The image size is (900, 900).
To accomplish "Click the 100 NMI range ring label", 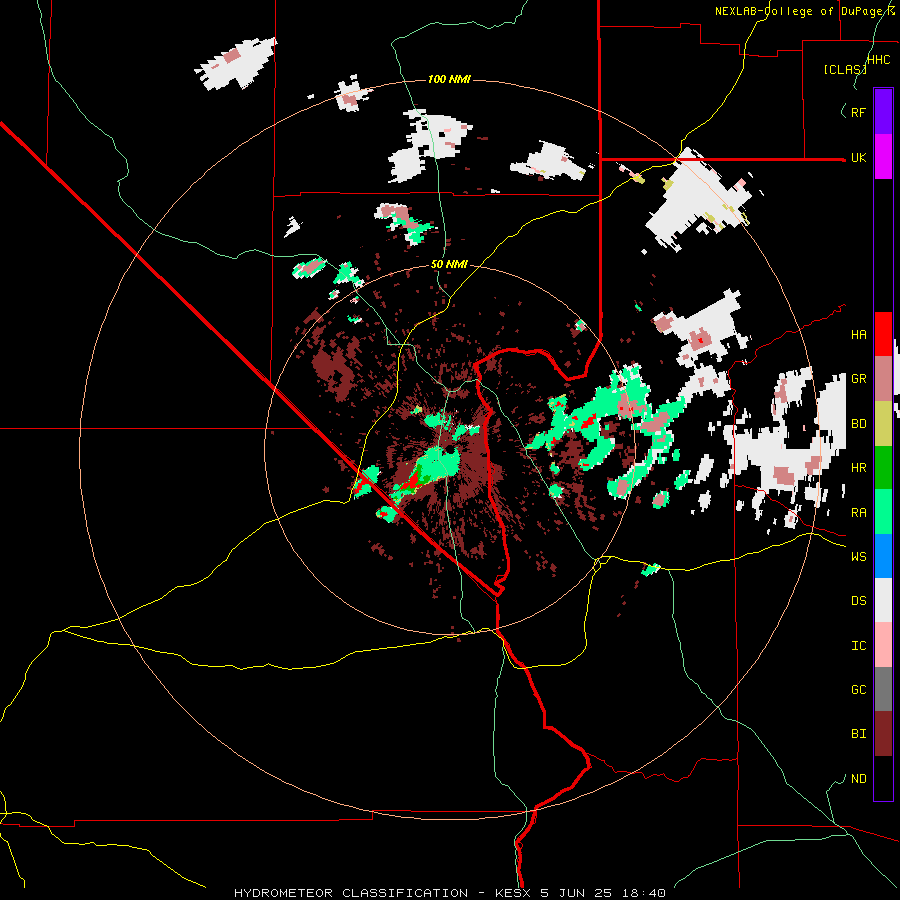I will [449, 79].
